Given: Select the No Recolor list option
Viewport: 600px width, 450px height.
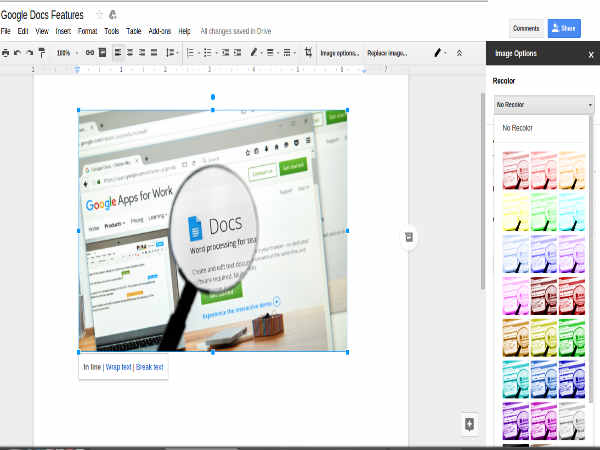Looking at the screenshot, I should pyautogui.click(x=518, y=128).
